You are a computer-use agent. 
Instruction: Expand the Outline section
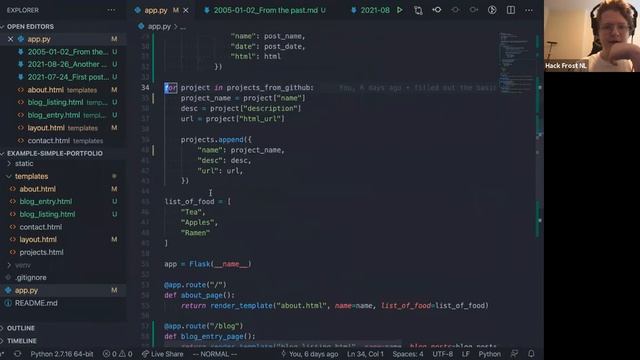coord(21,328)
